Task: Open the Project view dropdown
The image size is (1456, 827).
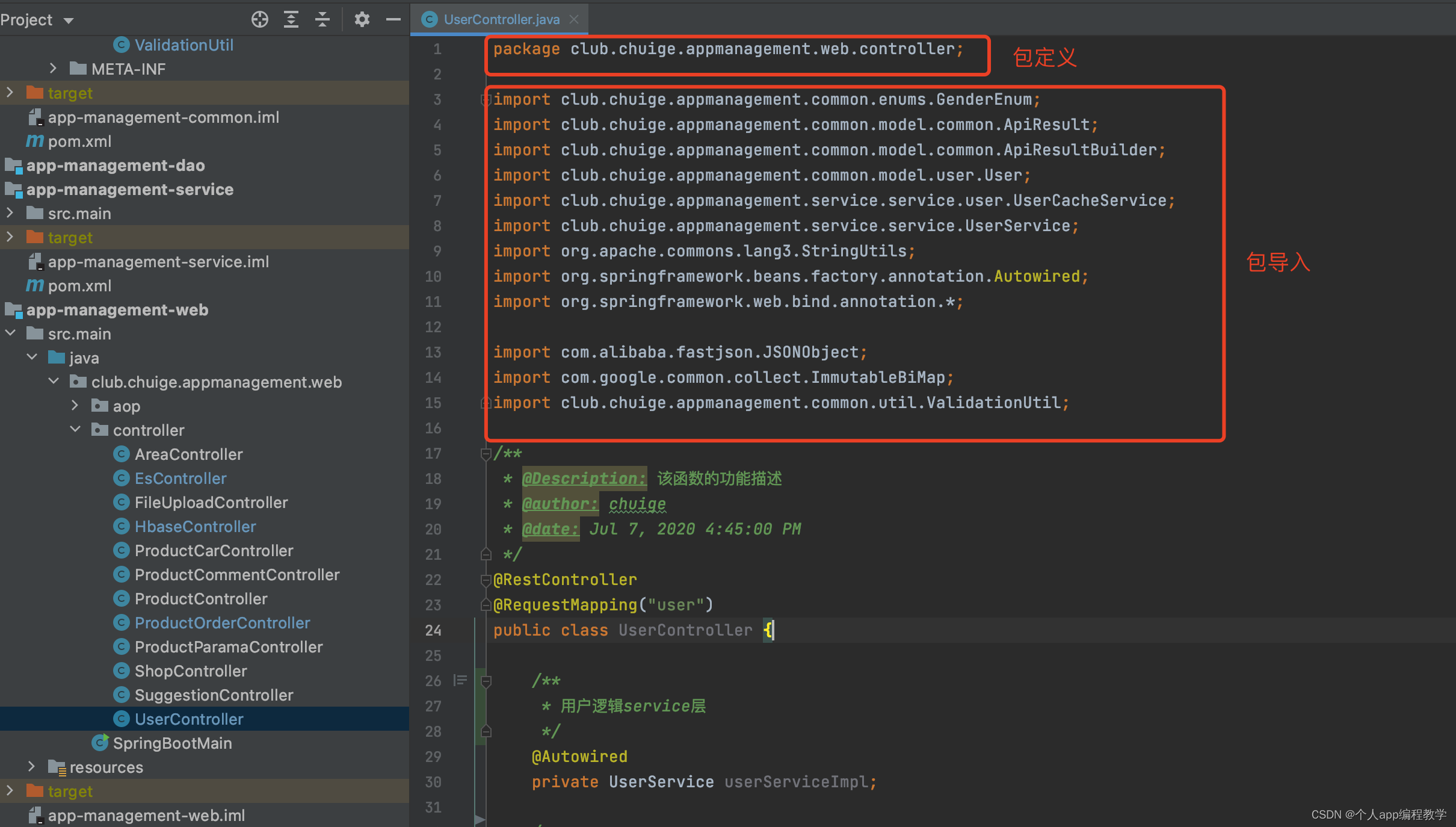Action: tap(69, 20)
